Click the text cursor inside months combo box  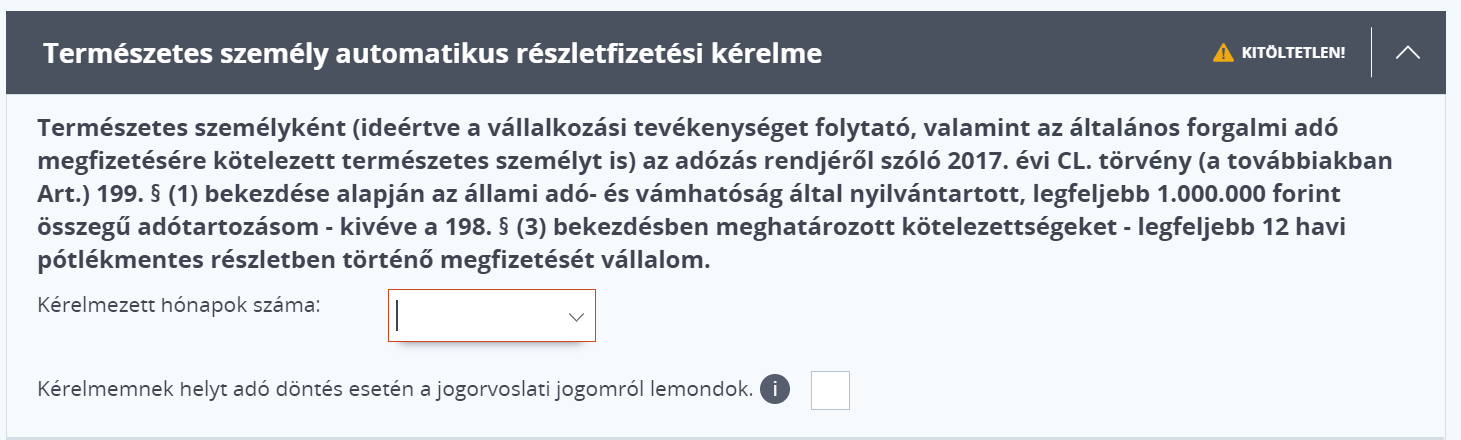(x=398, y=316)
